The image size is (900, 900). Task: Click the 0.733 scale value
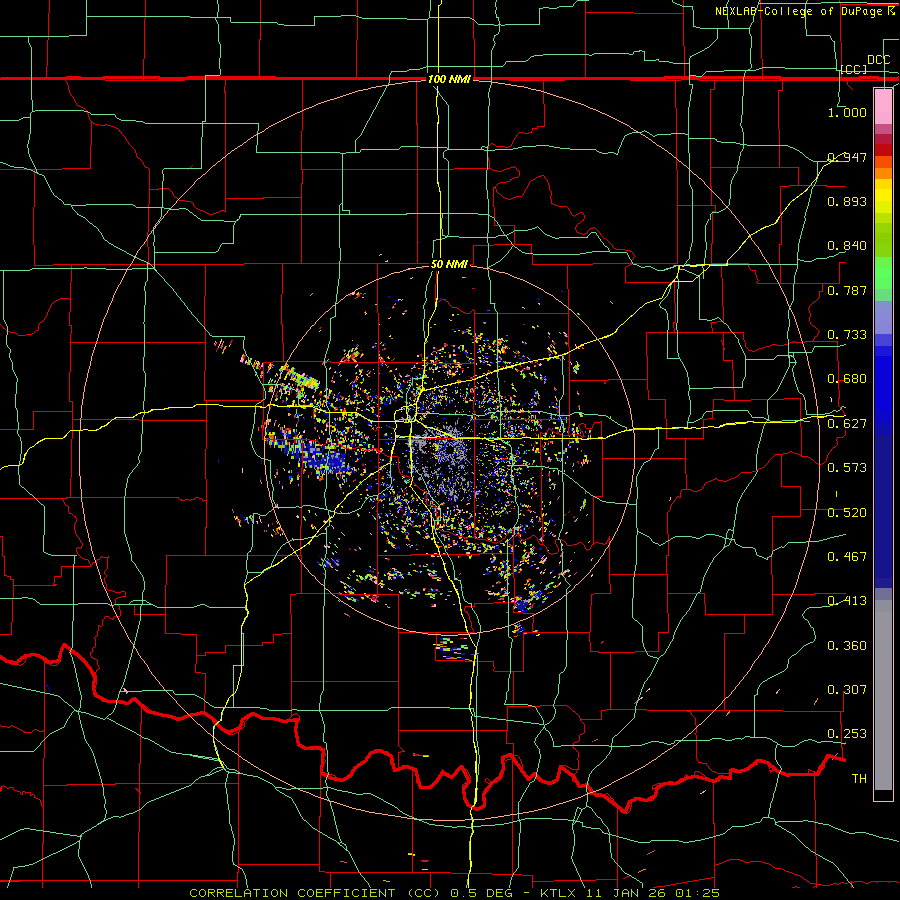[847, 335]
